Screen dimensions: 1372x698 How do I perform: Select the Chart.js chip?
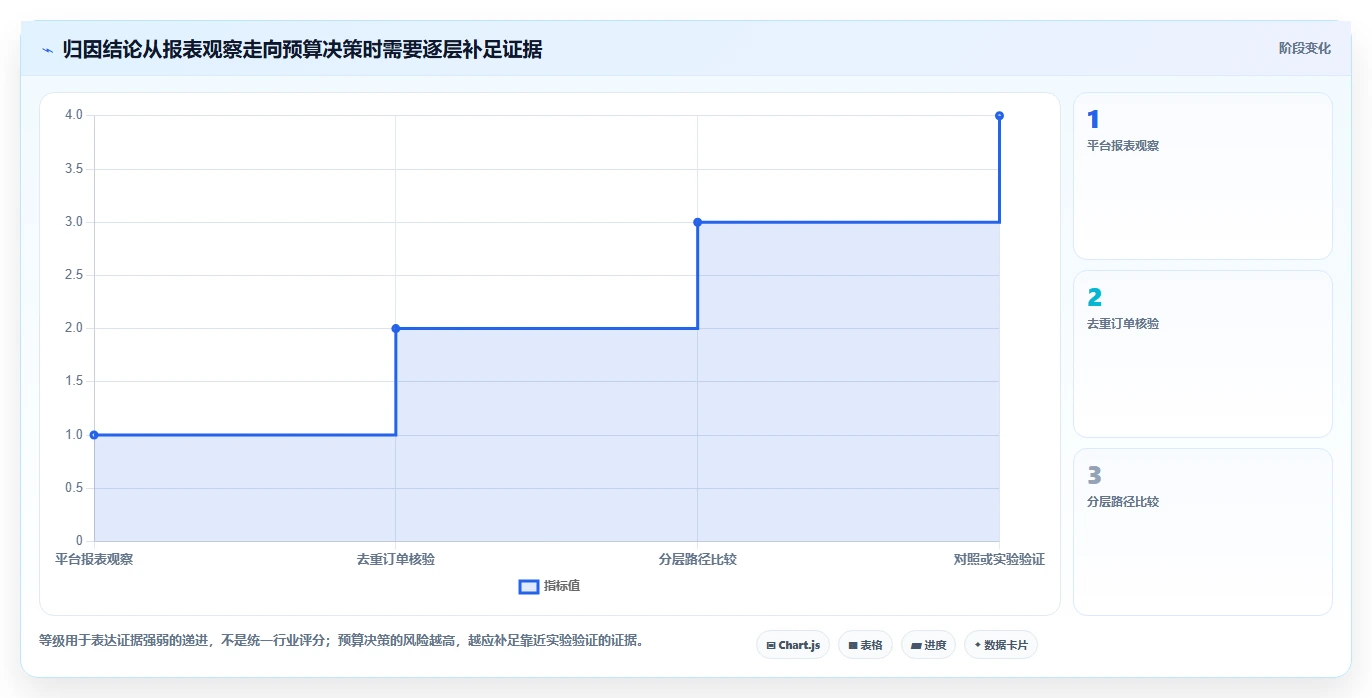[x=793, y=645]
